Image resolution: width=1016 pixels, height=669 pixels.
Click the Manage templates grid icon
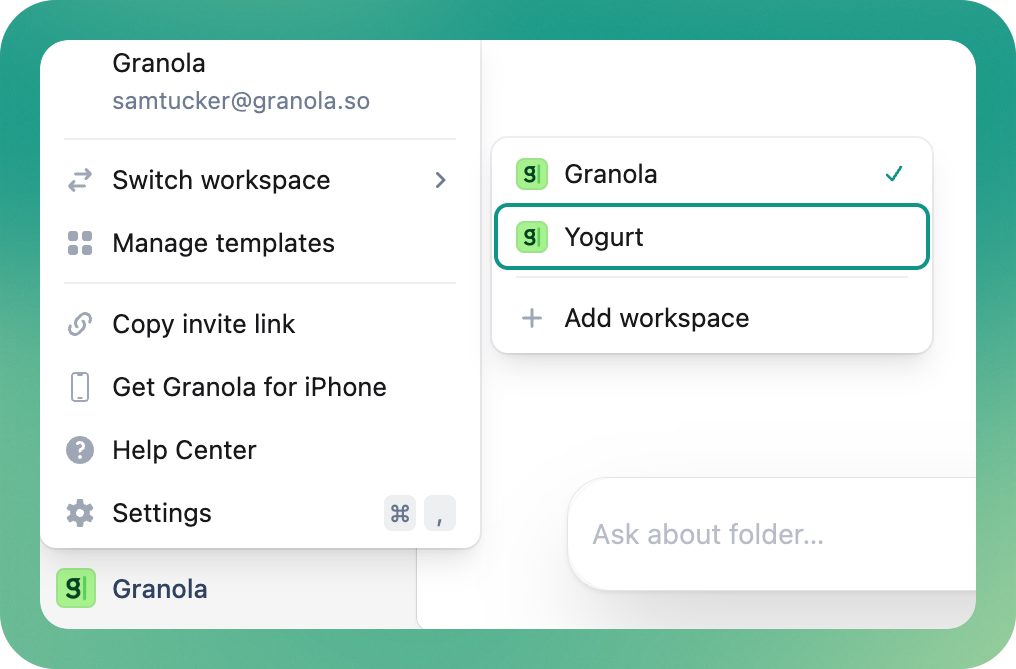tap(80, 243)
